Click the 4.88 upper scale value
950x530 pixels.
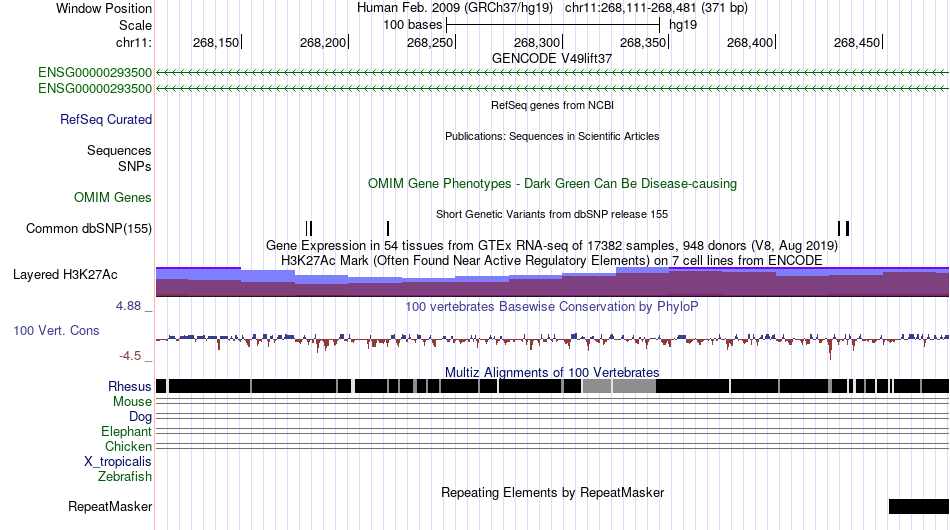point(128,306)
